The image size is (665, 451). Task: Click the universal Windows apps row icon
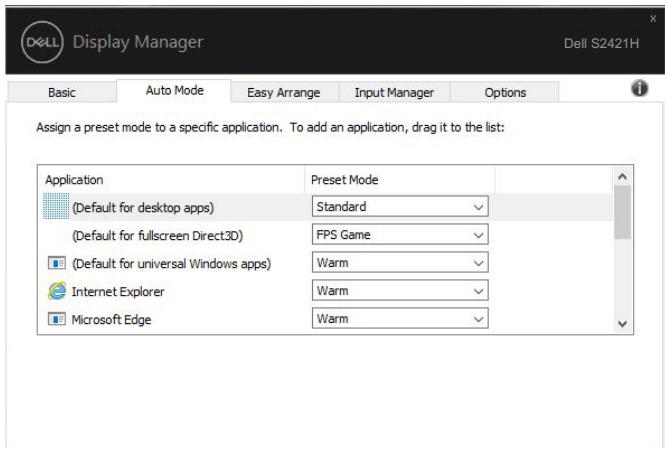56,263
